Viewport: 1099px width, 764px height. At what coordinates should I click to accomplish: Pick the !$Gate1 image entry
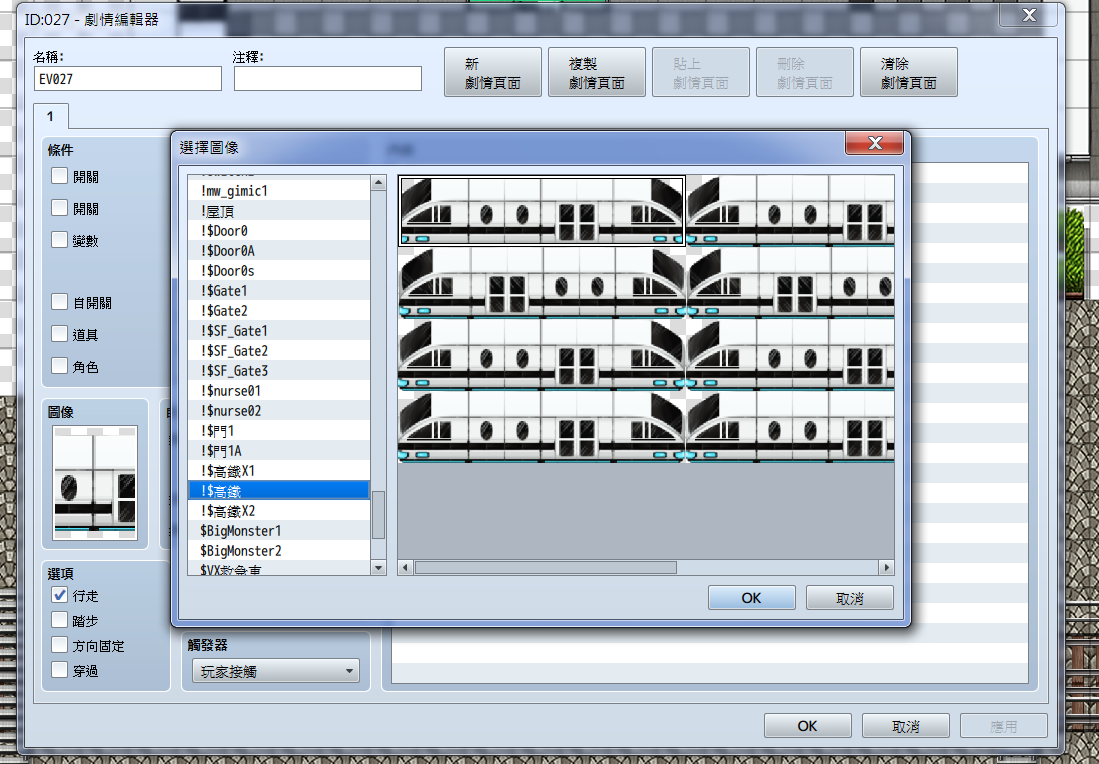pyautogui.click(x=279, y=291)
